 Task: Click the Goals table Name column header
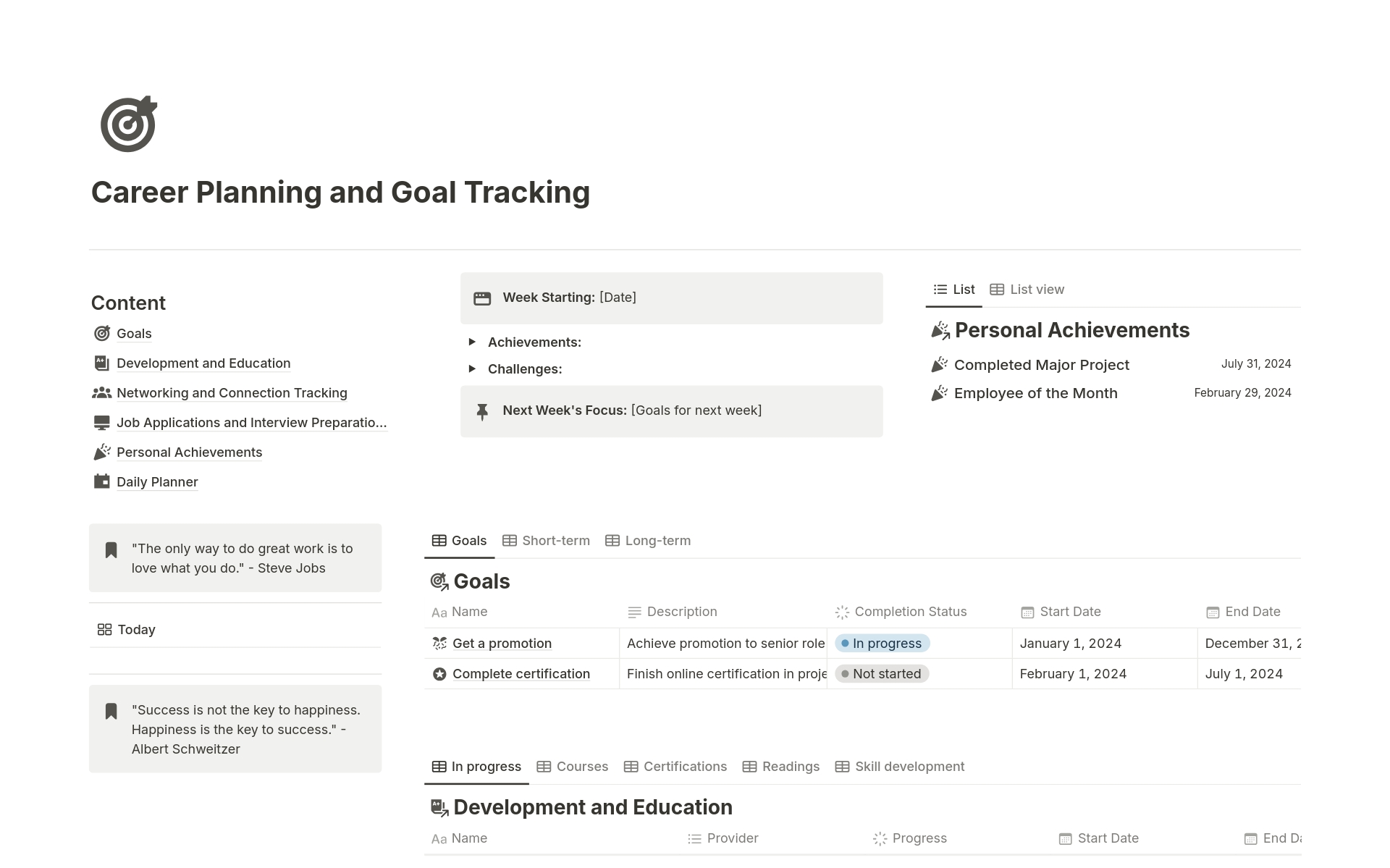pyautogui.click(x=459, y=612)
